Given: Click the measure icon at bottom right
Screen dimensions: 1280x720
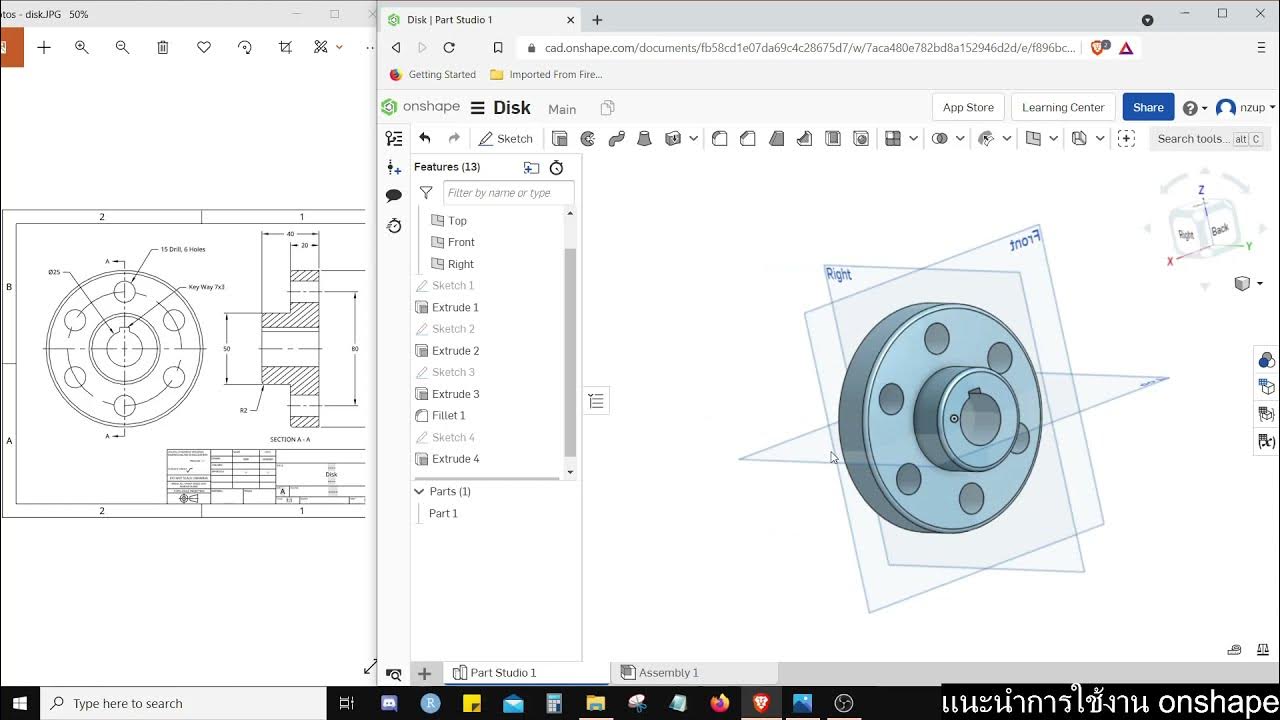Looking at the screenshot, I should pyautogui.click(x=1235, y=650).
